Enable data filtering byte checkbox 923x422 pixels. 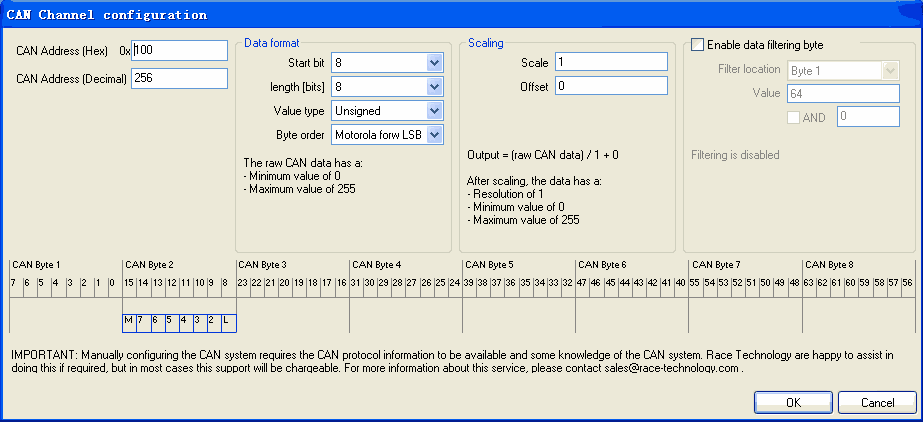point(698,45)
